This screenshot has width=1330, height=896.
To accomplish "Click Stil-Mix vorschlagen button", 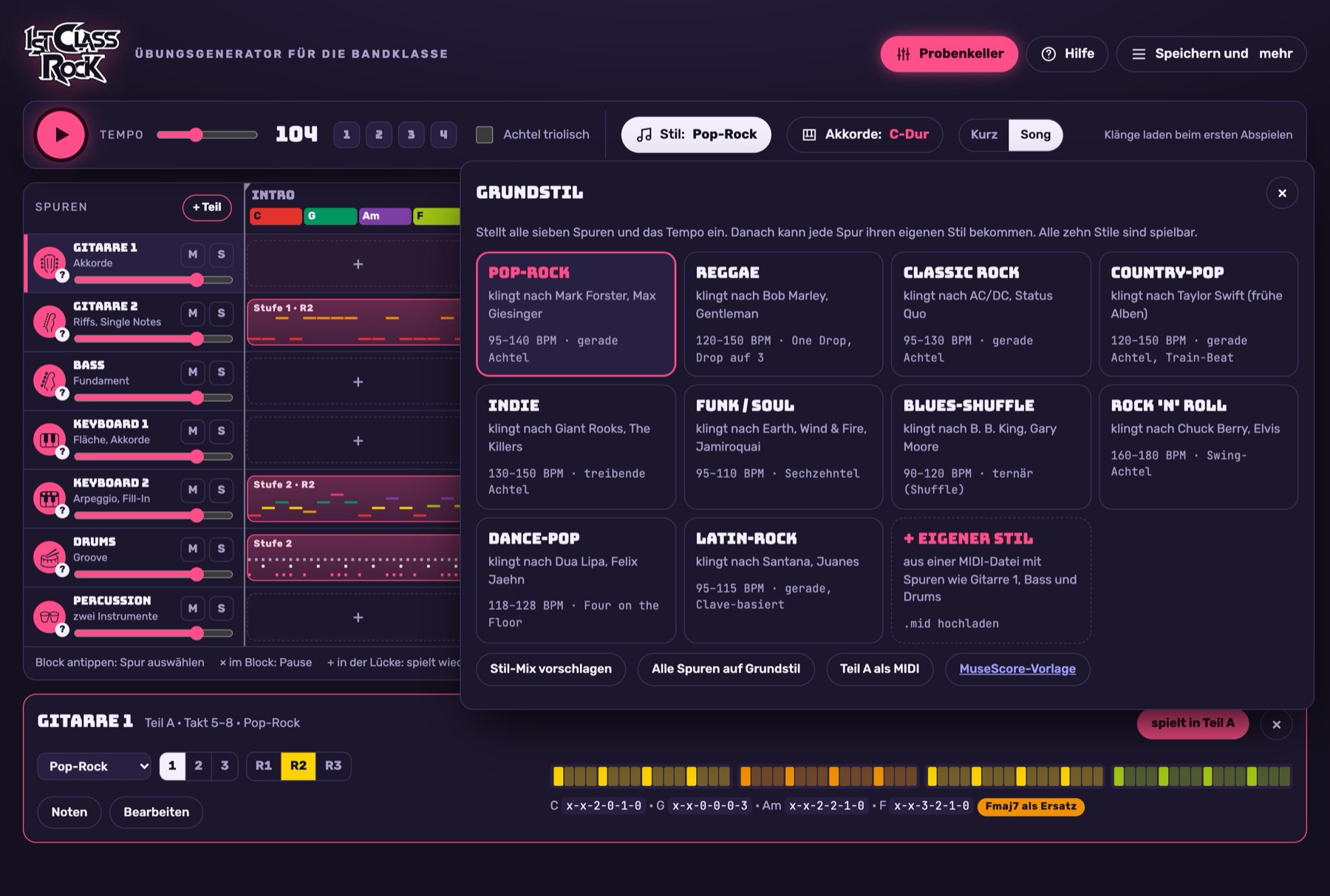I will coord(550,669).
